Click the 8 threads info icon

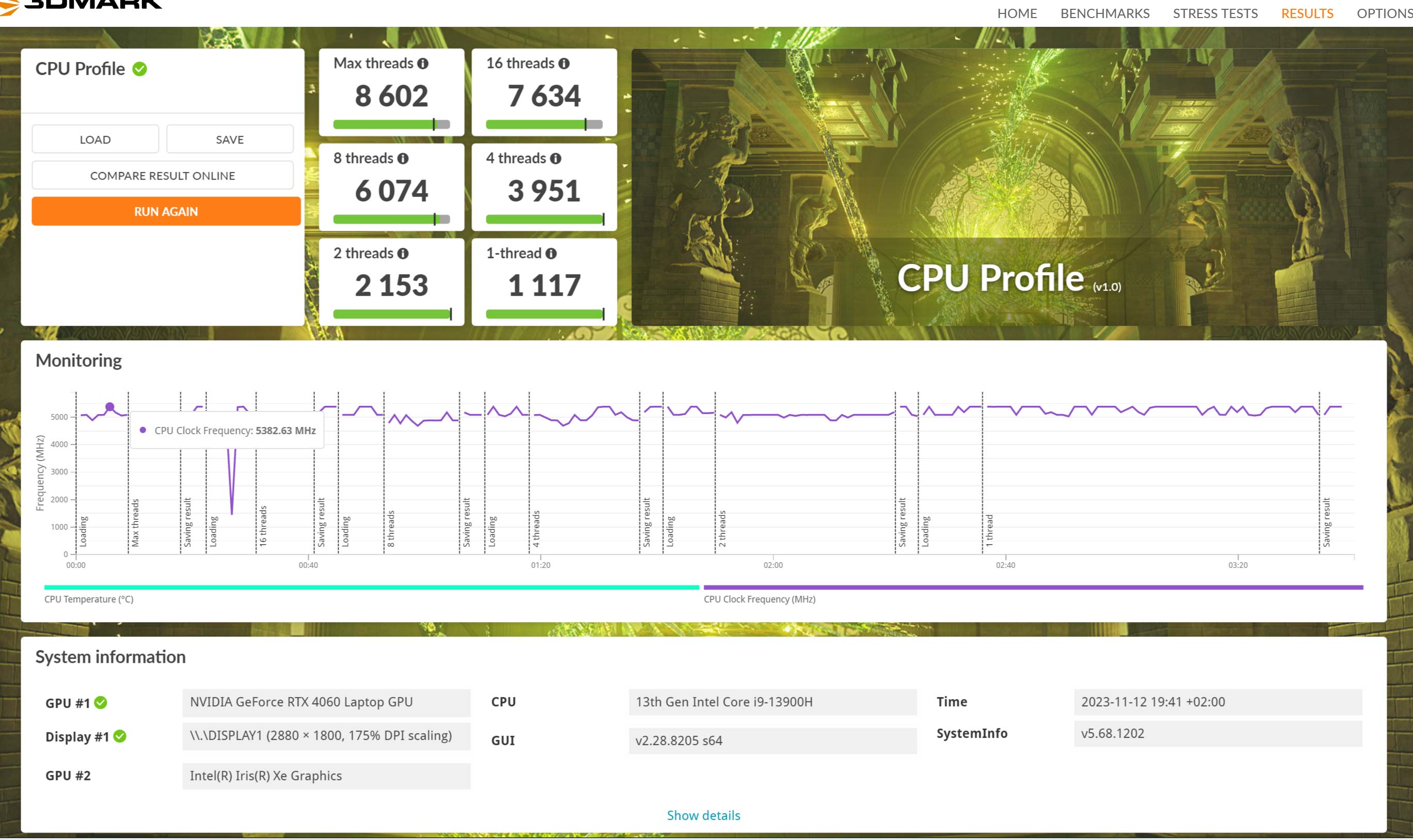pyautogui.click(x=402, y=159)
